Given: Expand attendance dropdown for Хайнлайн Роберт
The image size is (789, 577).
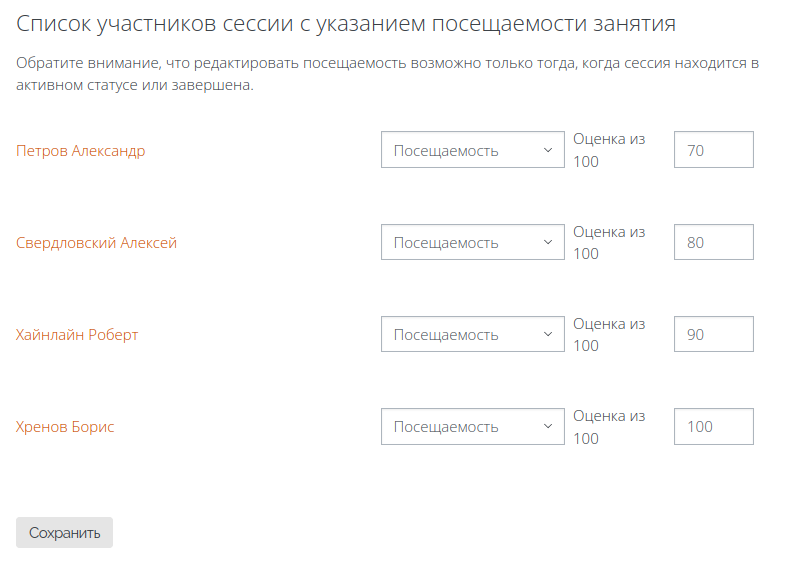Looking at the screenshot, I should 472,334.
